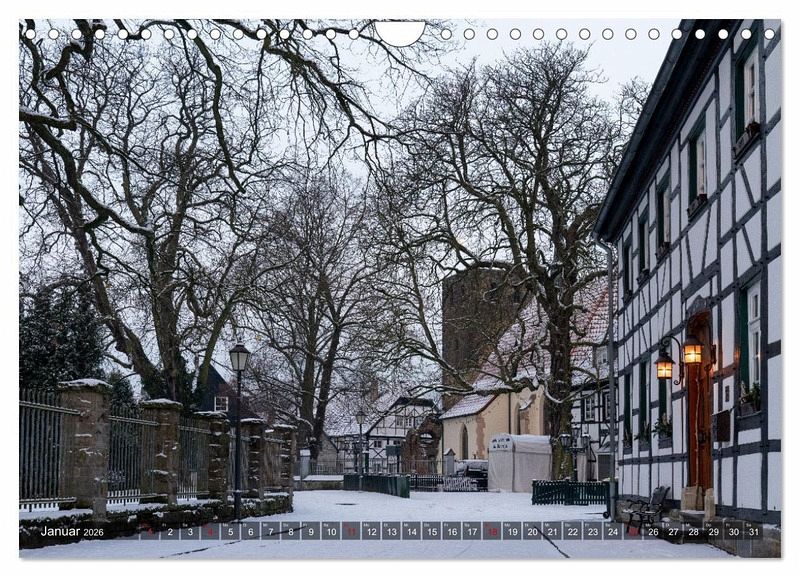Choose the red-marked day 11 cell
Screen dimensions: 800x577
tap(350, 531)
